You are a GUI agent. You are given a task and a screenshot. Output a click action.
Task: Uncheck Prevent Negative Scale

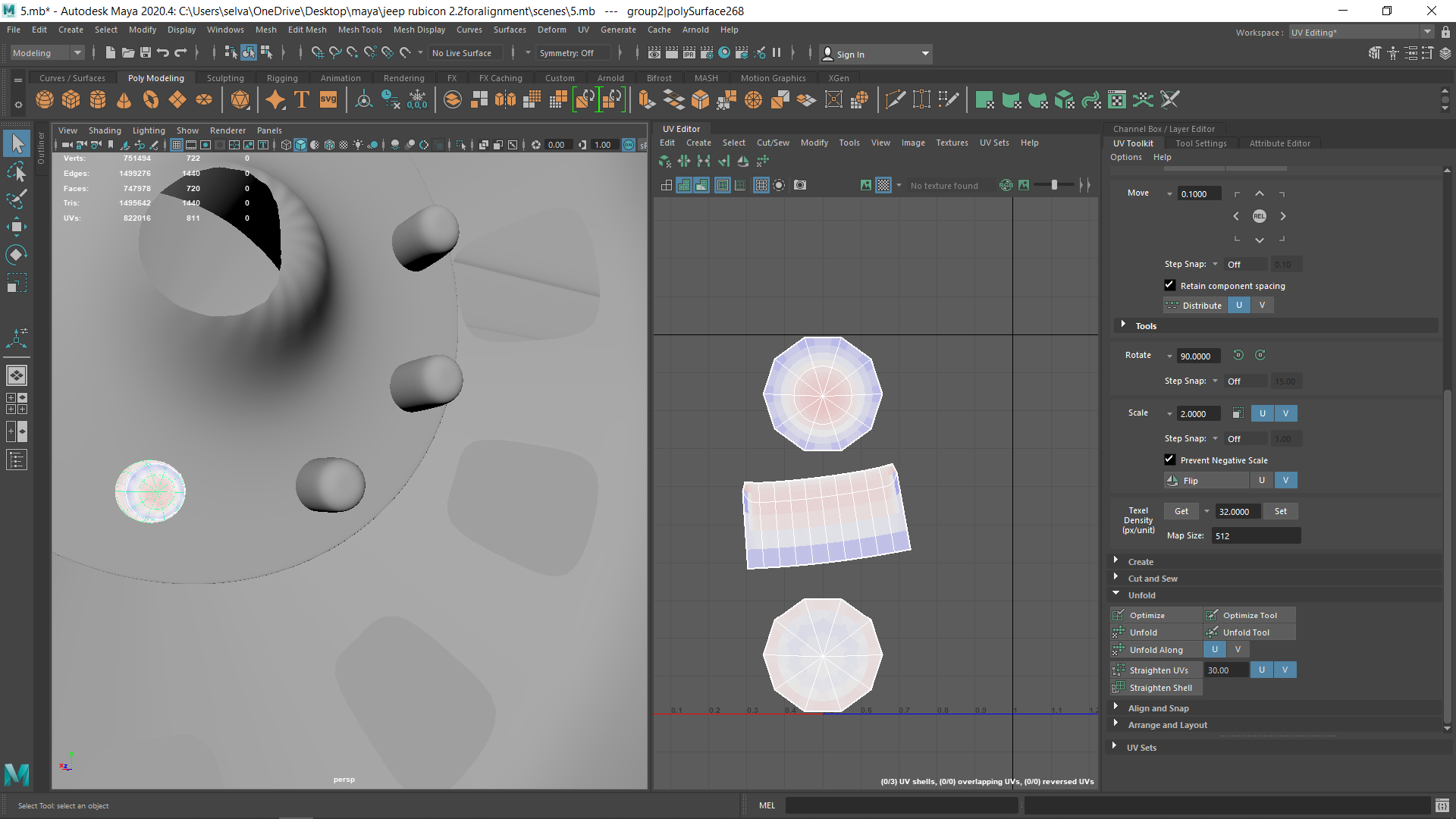(1169, 460)
